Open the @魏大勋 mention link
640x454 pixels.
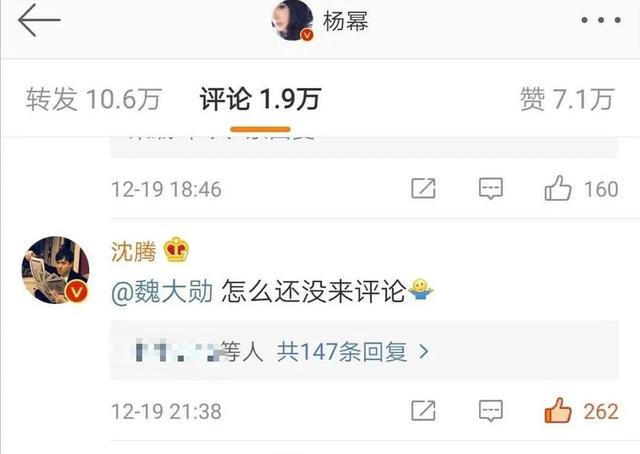click(162, 292)
